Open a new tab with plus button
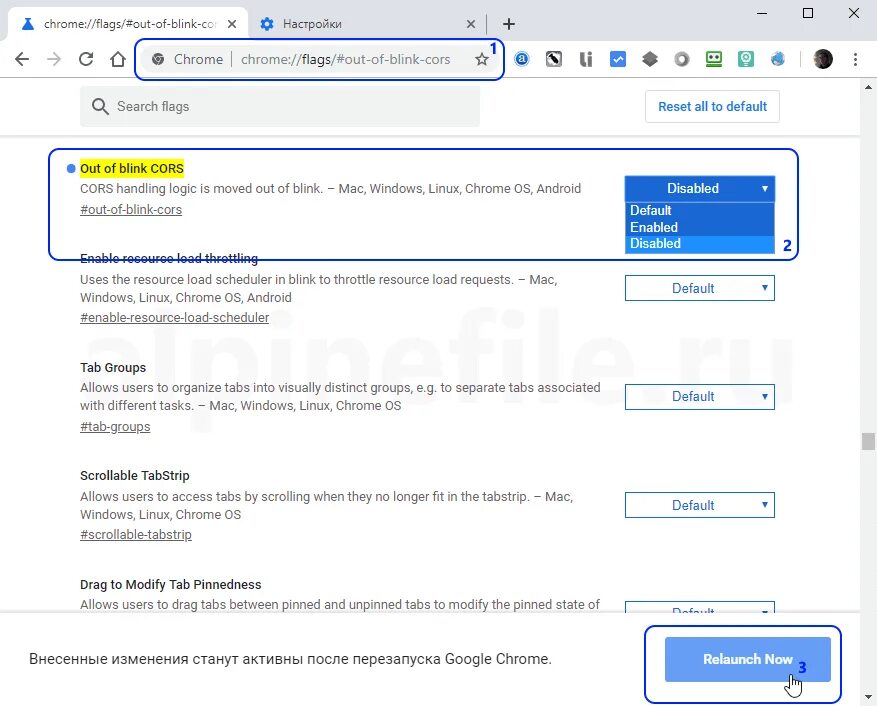 508,24
